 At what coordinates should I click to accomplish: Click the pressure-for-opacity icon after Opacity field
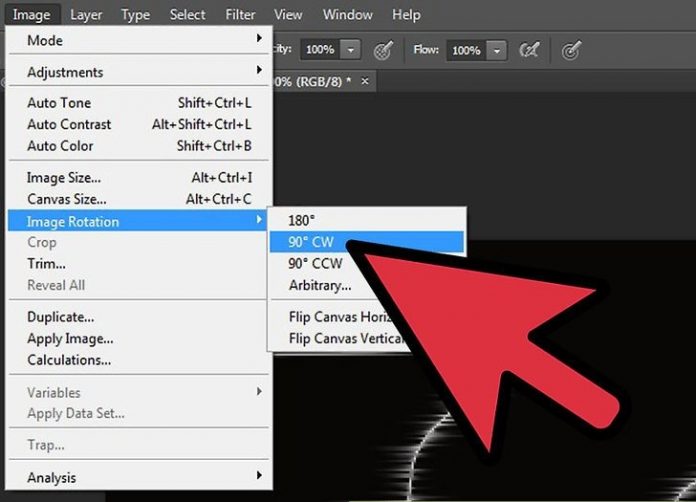[382, 49]
